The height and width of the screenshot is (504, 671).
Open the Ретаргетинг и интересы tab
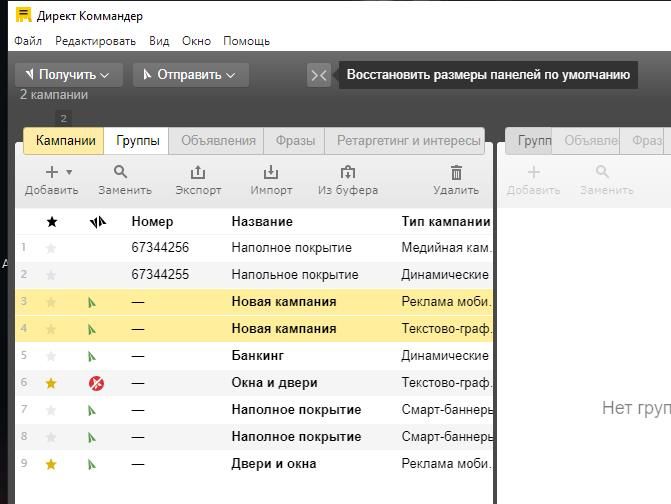(406, 141)
